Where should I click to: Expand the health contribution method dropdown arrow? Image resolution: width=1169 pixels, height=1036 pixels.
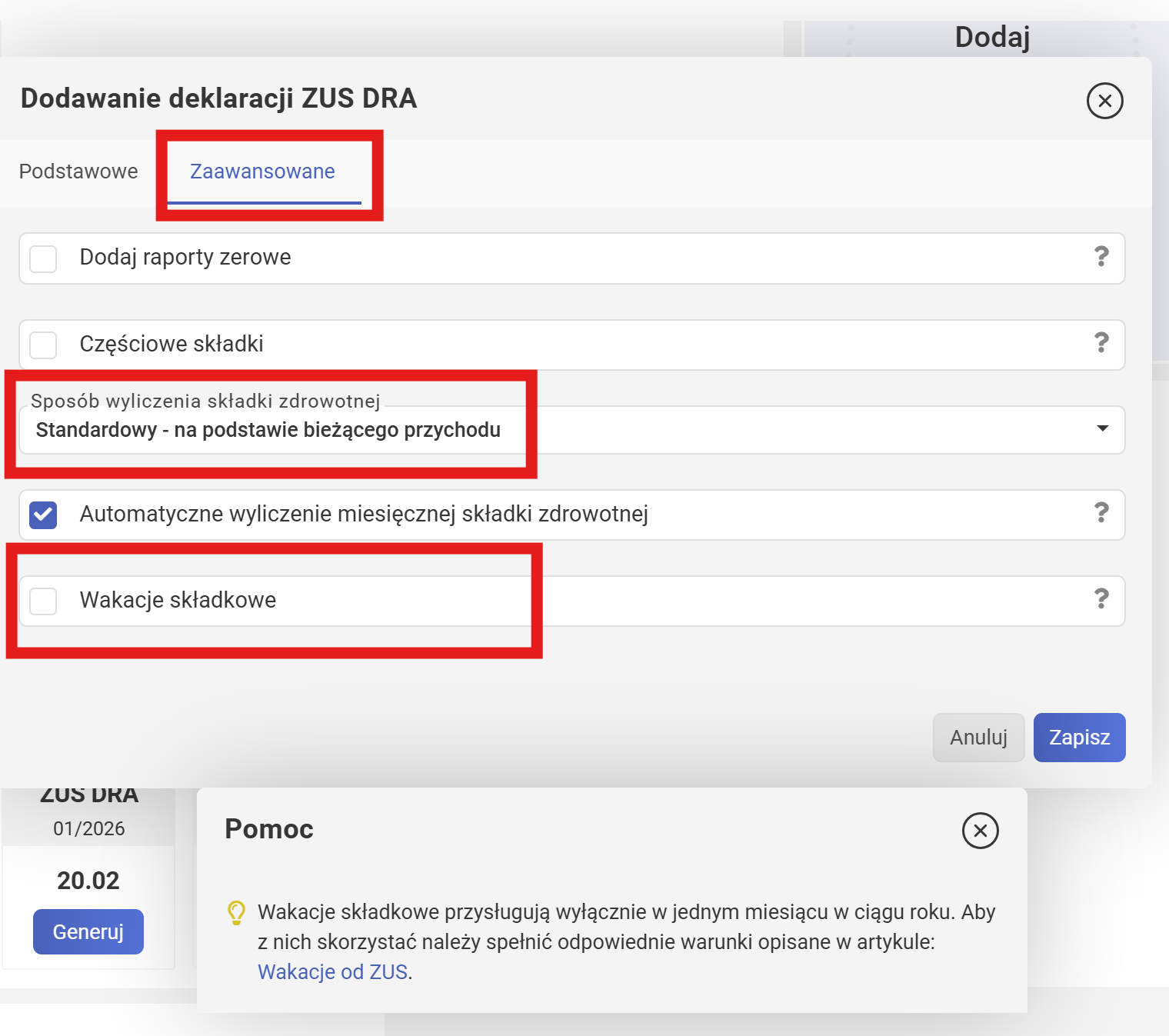point(1102,428)
